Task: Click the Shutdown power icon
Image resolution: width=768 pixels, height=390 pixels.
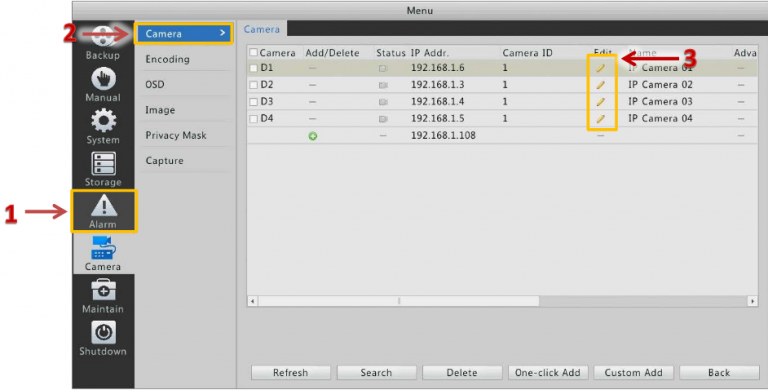Action: tap(103, 333)
